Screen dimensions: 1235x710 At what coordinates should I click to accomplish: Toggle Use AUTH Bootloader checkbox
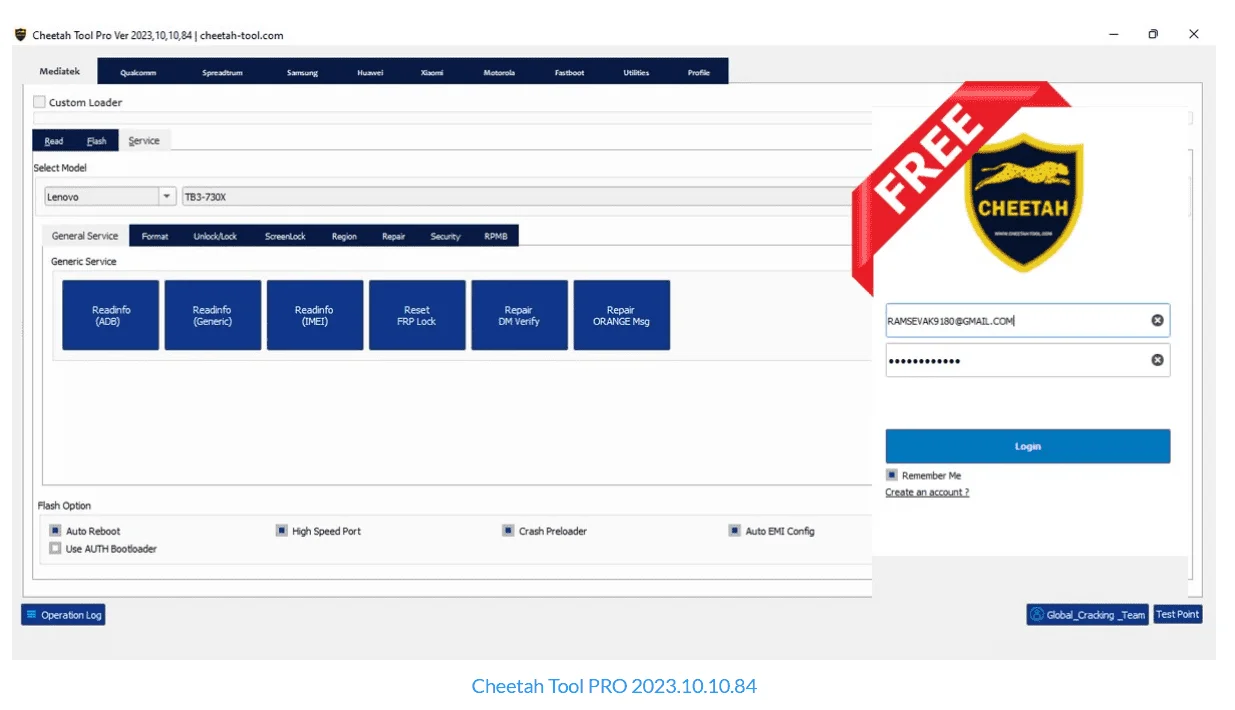[x=56, y=548]
